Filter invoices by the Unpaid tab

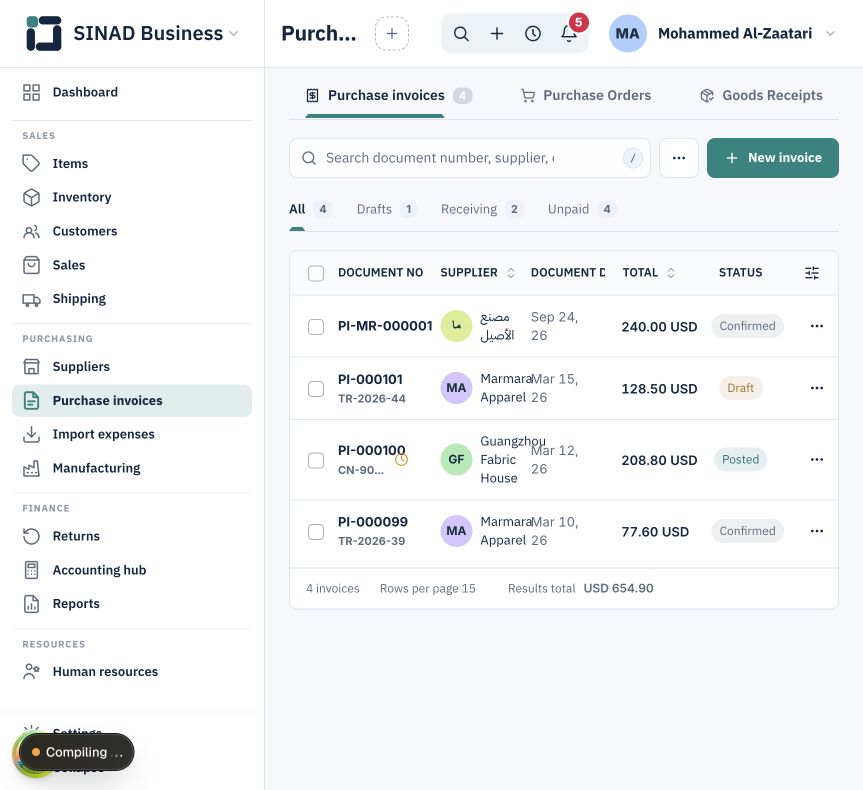click(582, 209)
